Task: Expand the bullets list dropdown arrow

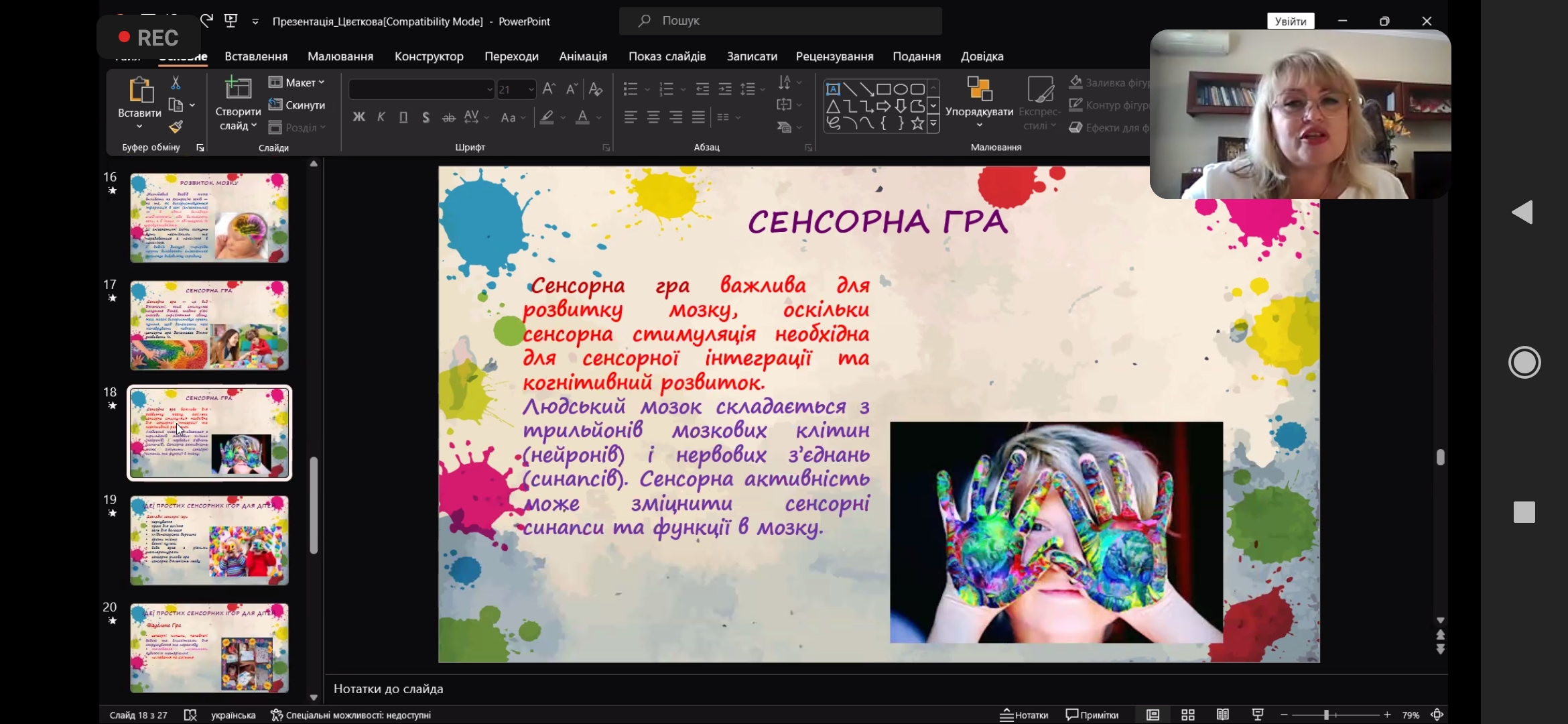Action: [x=647, y=89]
